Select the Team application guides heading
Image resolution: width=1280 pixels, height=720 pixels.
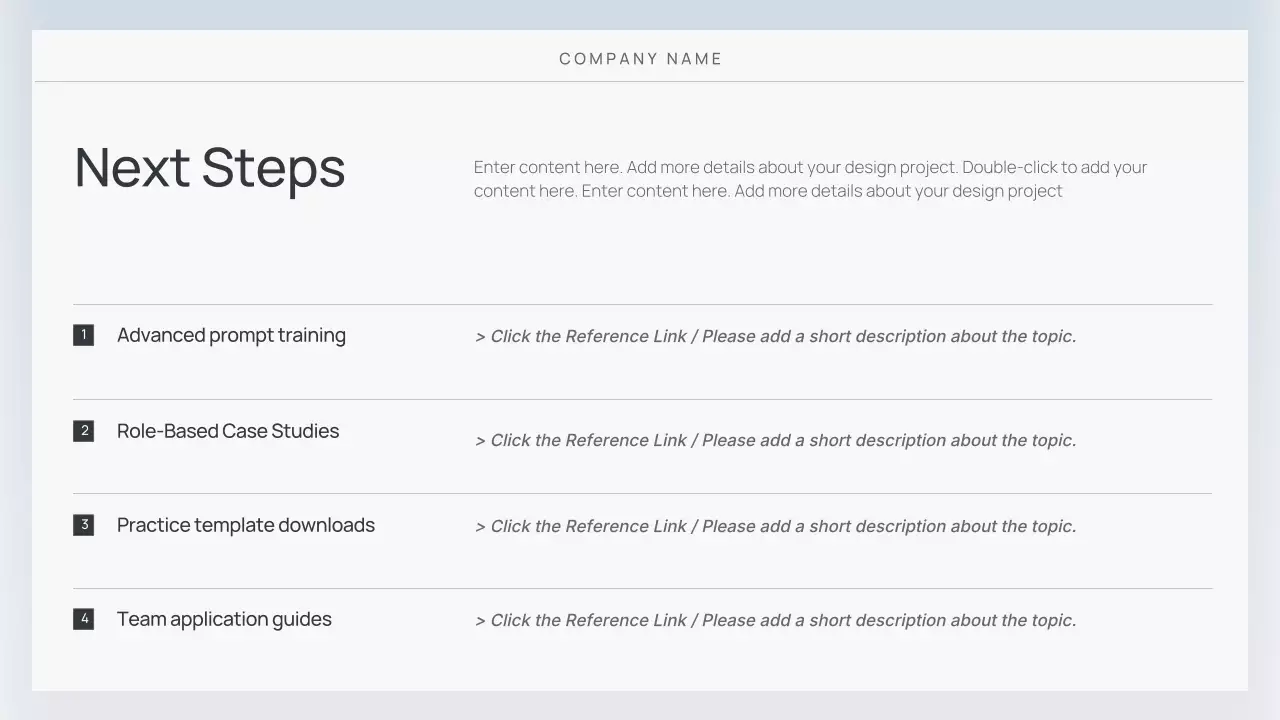tap(224, 619)
